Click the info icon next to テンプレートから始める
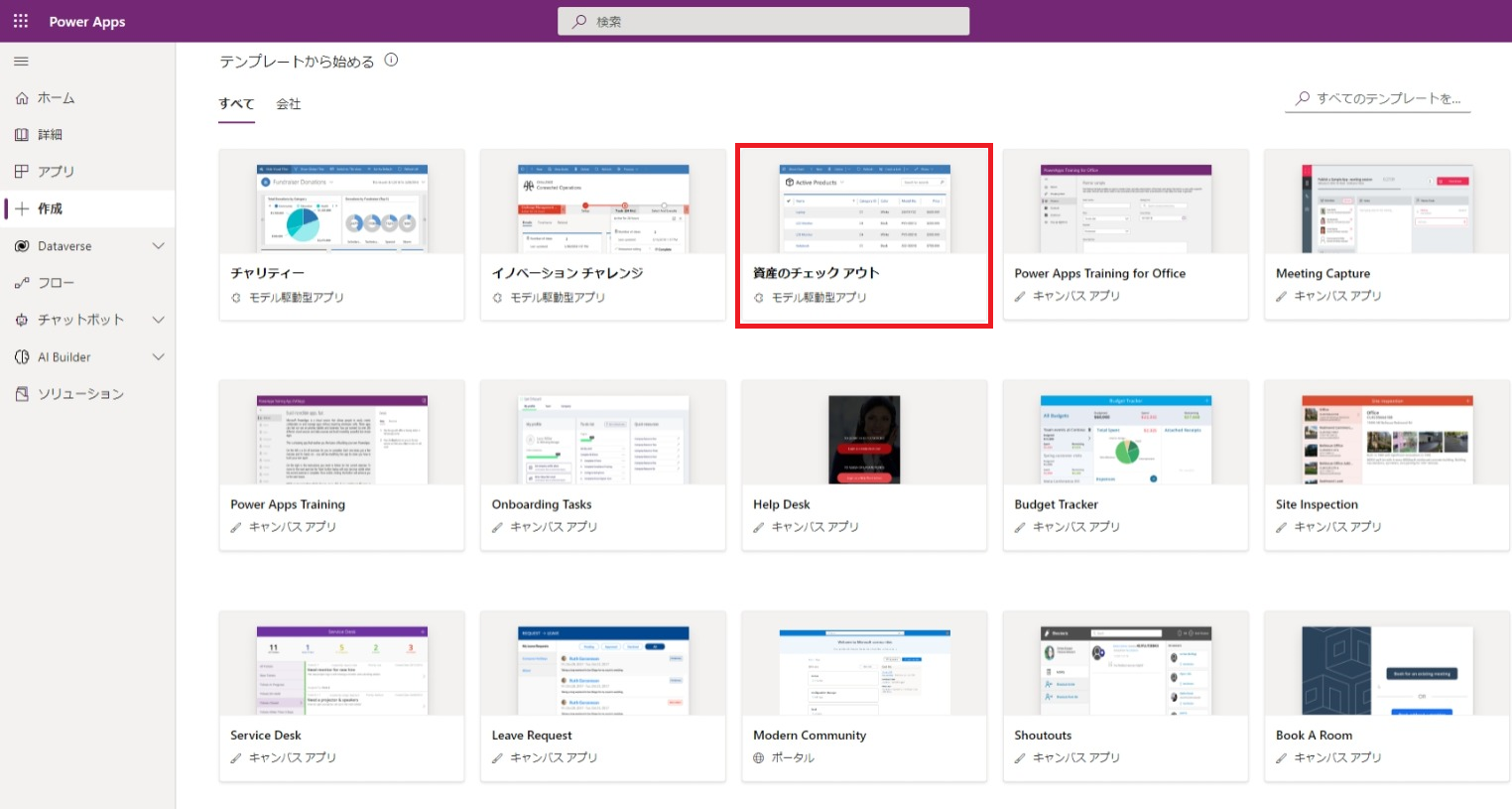 [391, 60]
